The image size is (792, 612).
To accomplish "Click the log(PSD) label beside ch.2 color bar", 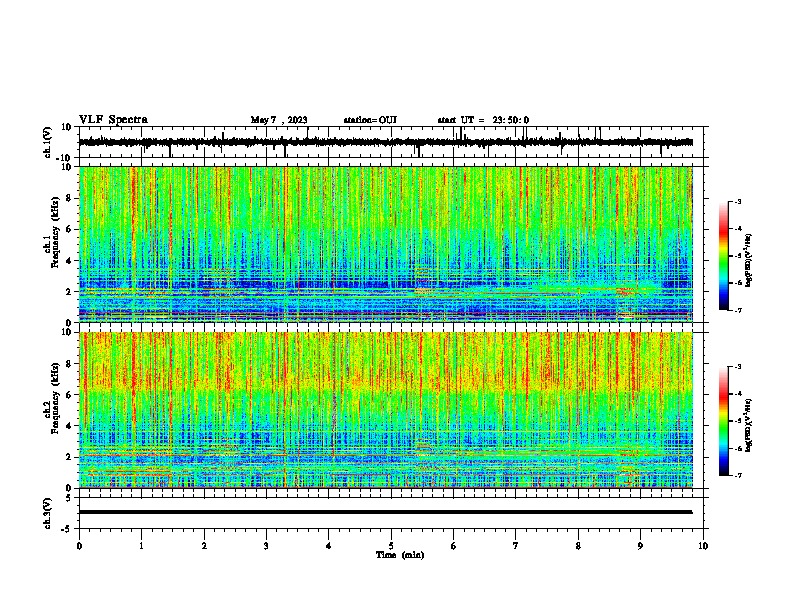I will coord(749,425).
